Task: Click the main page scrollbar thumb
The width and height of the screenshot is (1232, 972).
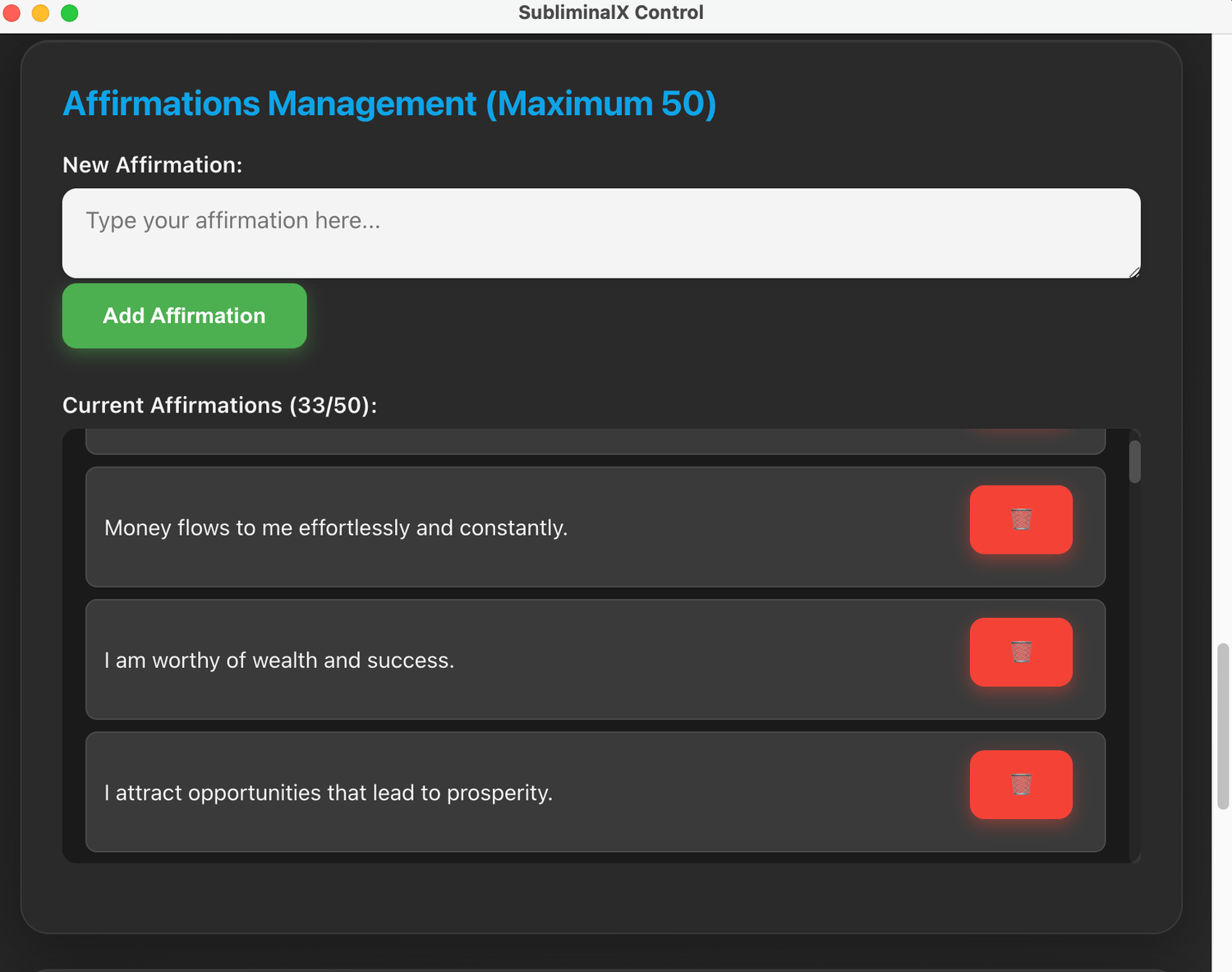Action: (x=1222, y=726)
